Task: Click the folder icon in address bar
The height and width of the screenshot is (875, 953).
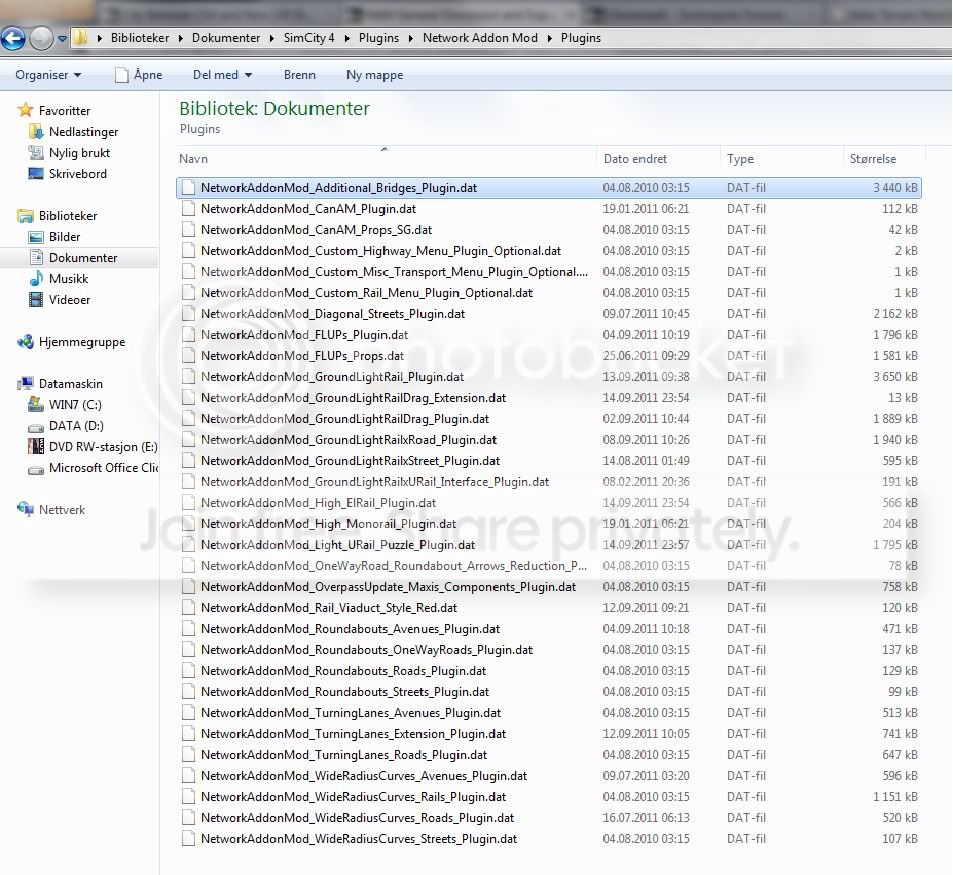Action: coord(81,38)
